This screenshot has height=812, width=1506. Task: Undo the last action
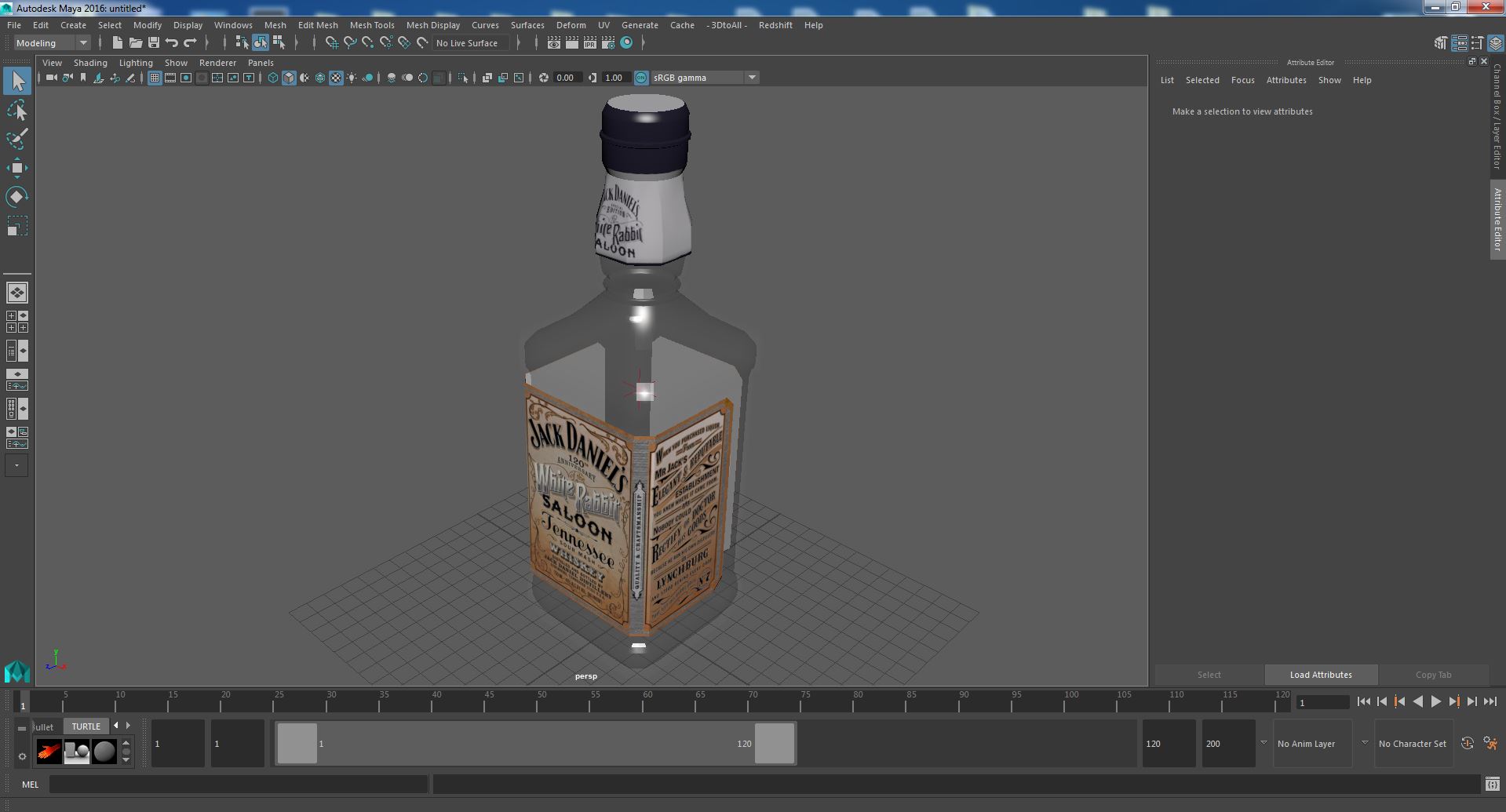(x=172, y=43)
